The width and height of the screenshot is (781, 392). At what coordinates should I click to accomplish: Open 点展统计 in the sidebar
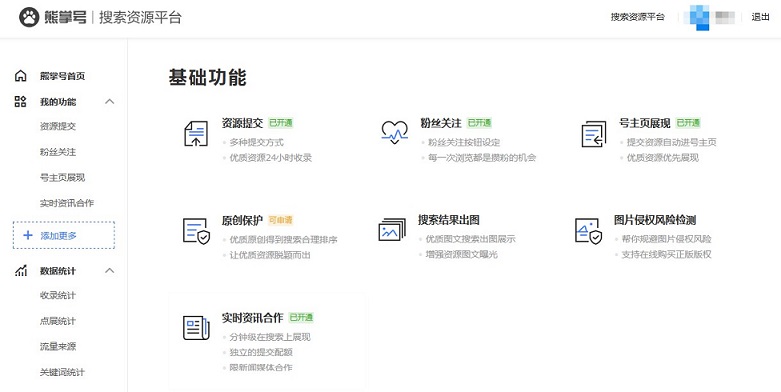coord(58,321)
